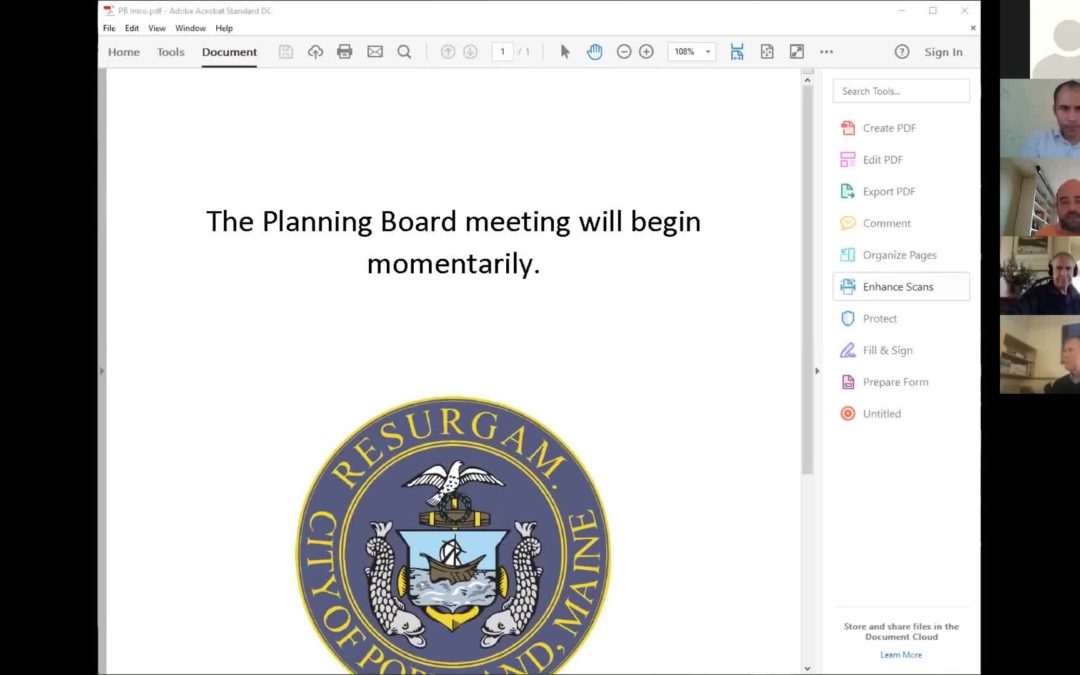Switch to the Home tab
The width and height of the screenshot is (1080, 675).
pyautogui.click(x=124, y=52)
